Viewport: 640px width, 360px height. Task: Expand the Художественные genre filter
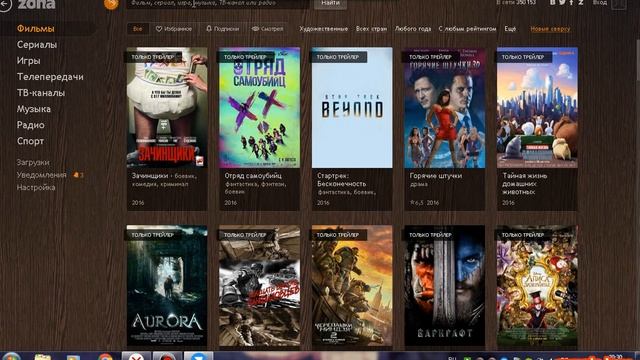[x=324, y=29]
